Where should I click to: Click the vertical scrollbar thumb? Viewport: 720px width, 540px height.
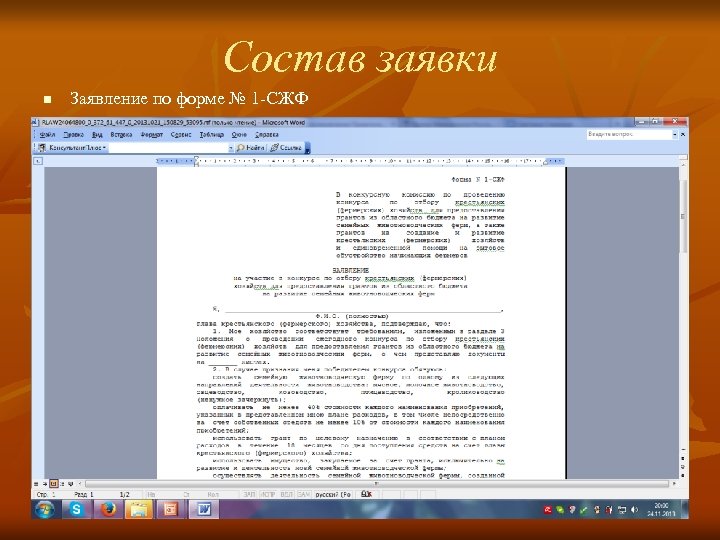point(683,216)
